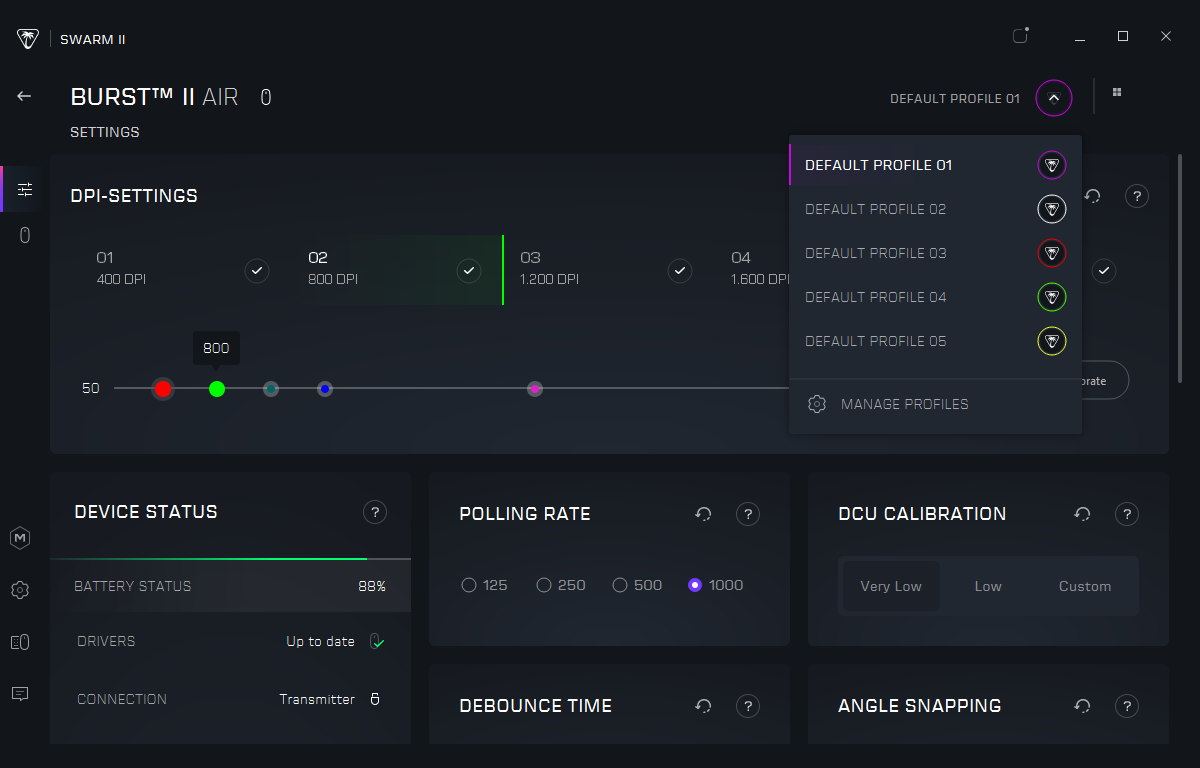This screenshot has height=768, width=1200.
Task: Click the red DPI slider handle
Action: pos(163,389)
